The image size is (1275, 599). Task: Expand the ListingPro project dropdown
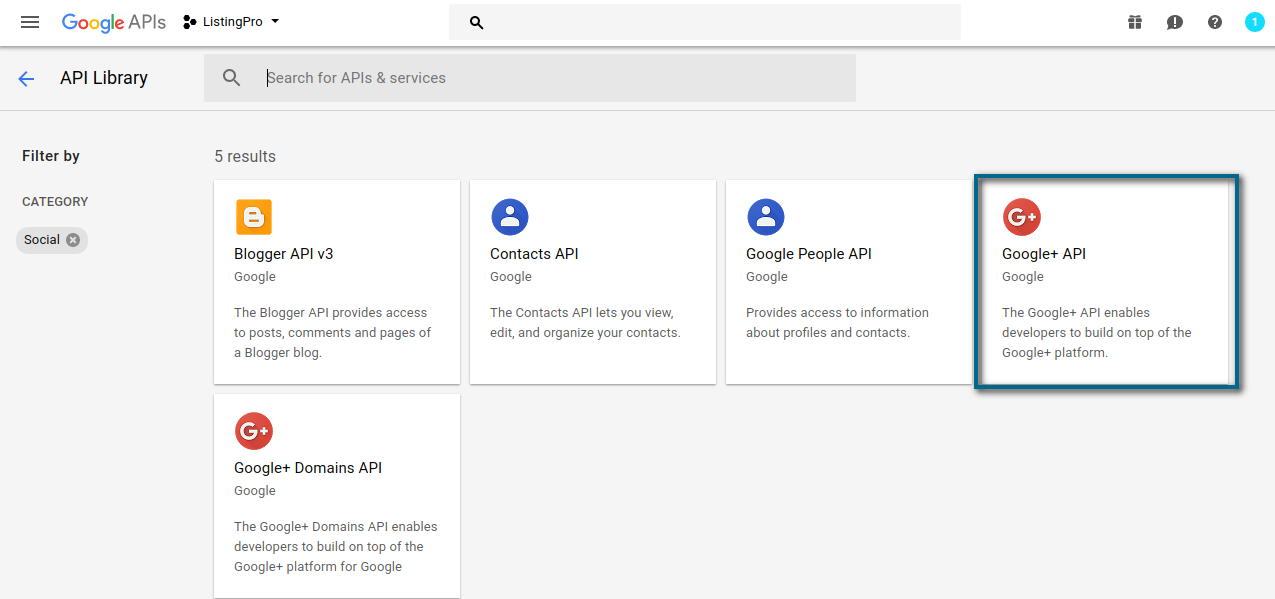(x=231, y=22)
